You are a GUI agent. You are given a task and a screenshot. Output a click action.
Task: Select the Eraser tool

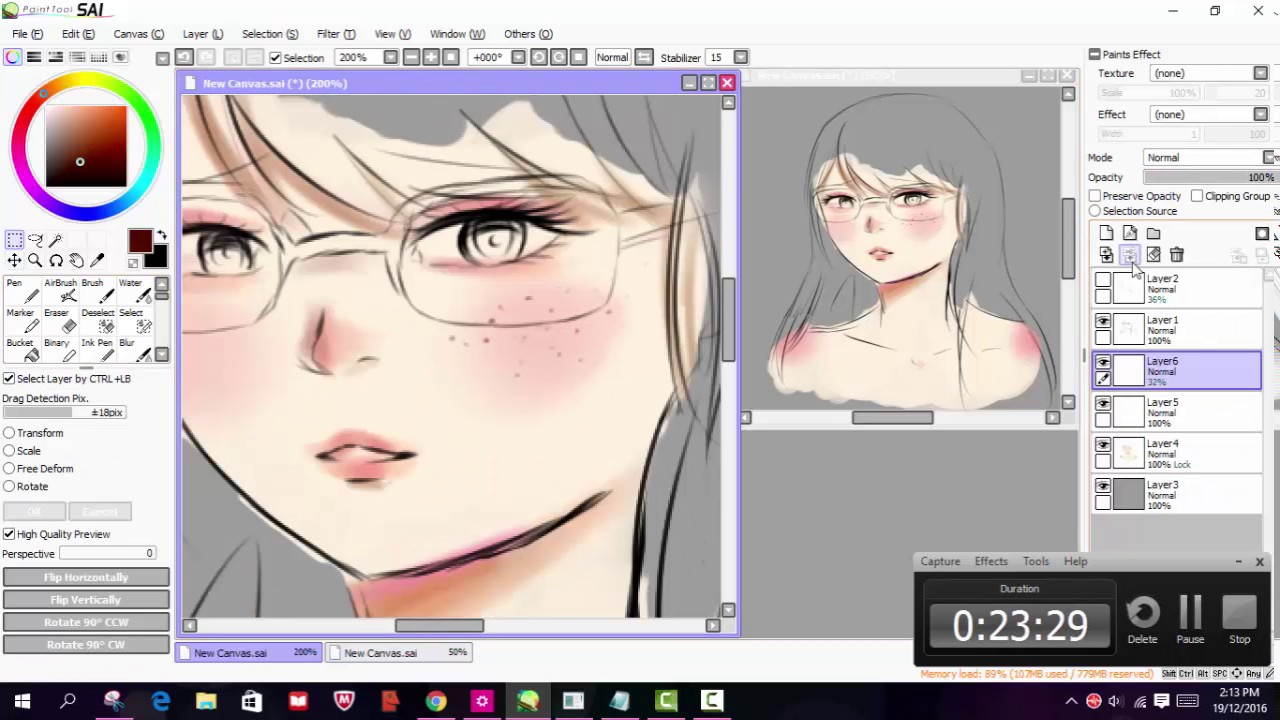coord(60,320)
